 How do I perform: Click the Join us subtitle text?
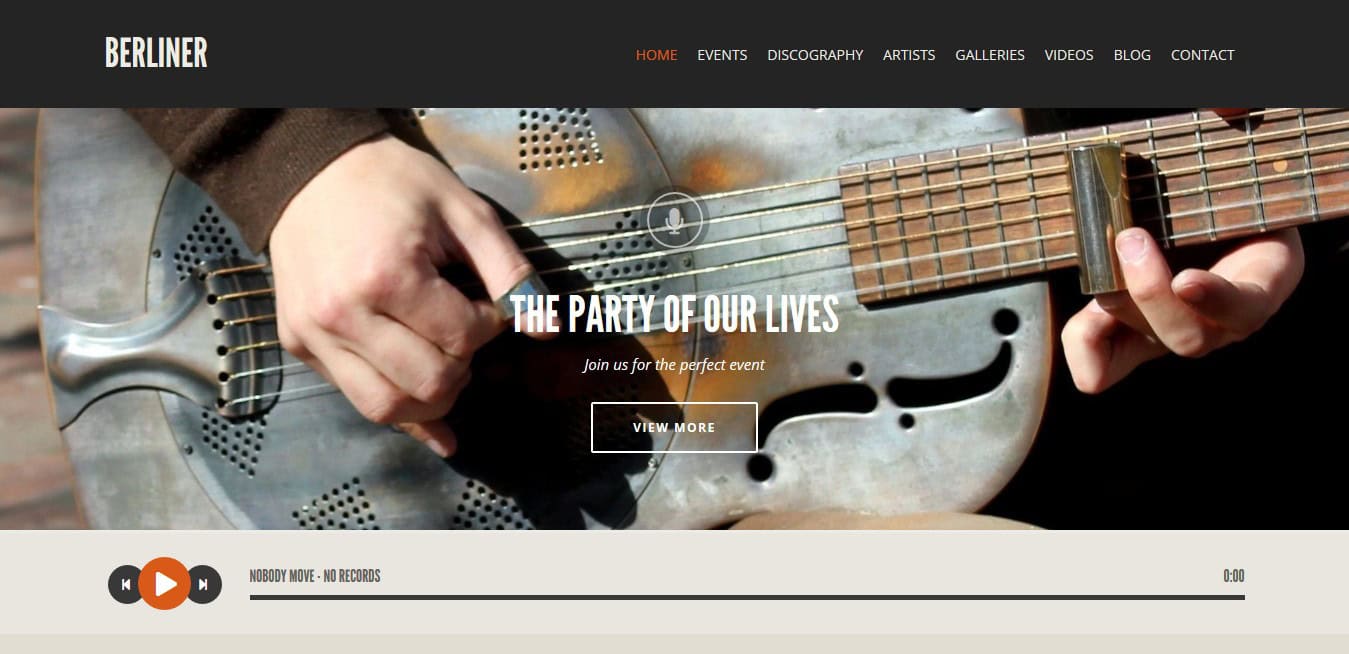tap(674, 365)
